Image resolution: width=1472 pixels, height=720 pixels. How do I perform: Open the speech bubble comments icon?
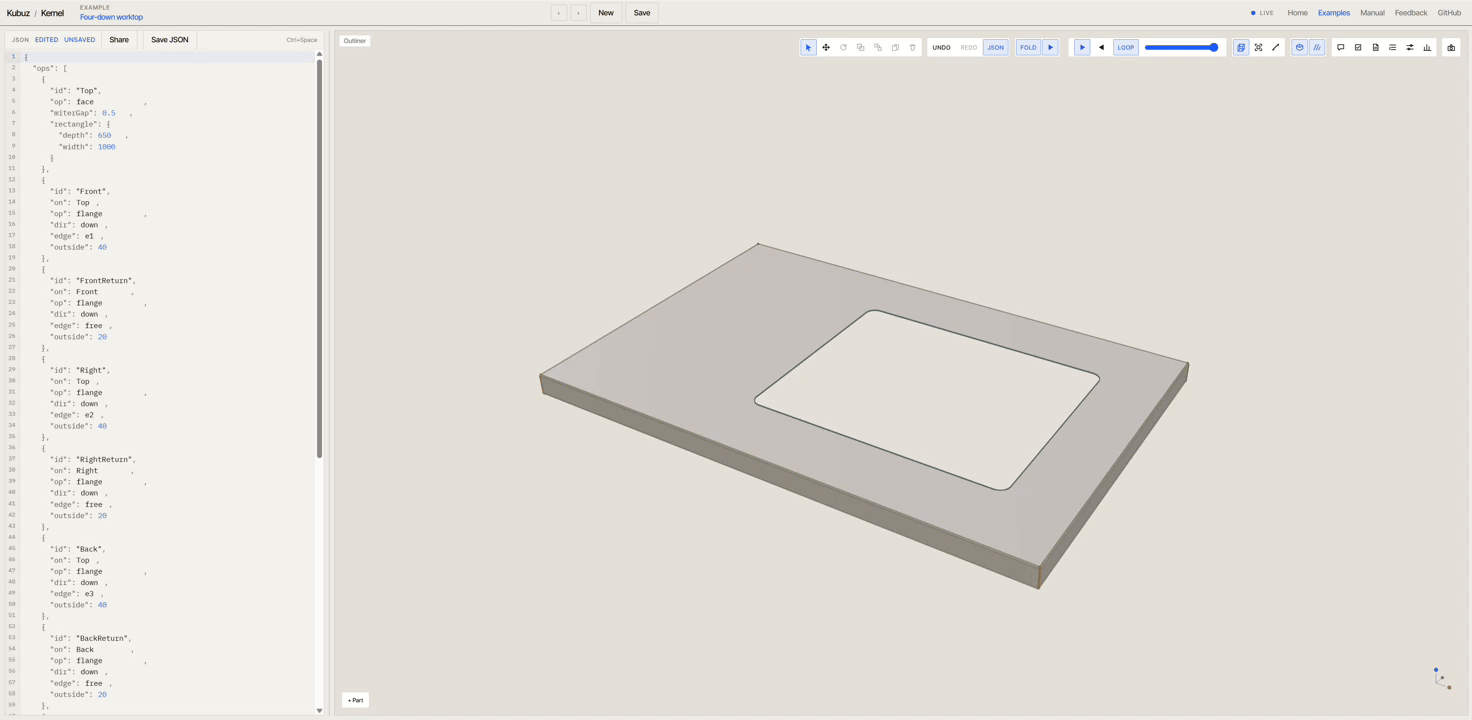click(x=1341, y=47)
